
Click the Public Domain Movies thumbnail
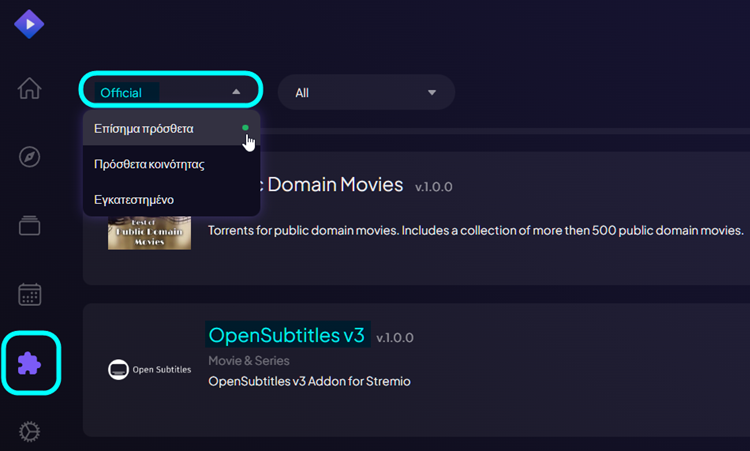149,233
